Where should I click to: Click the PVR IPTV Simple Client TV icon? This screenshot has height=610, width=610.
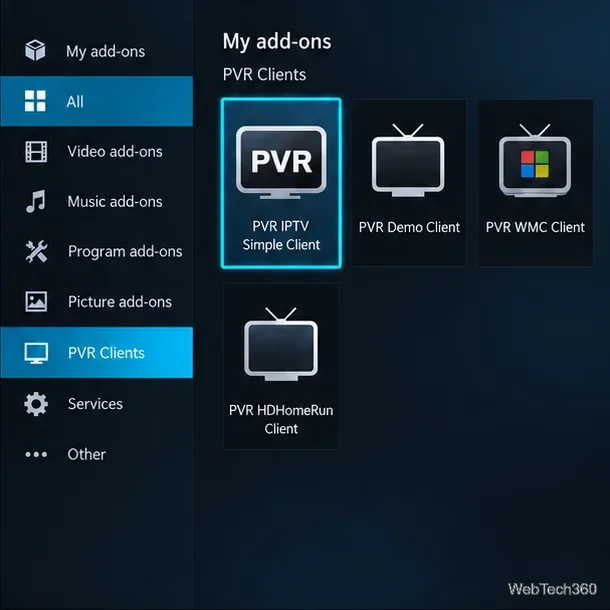[281, 162]
